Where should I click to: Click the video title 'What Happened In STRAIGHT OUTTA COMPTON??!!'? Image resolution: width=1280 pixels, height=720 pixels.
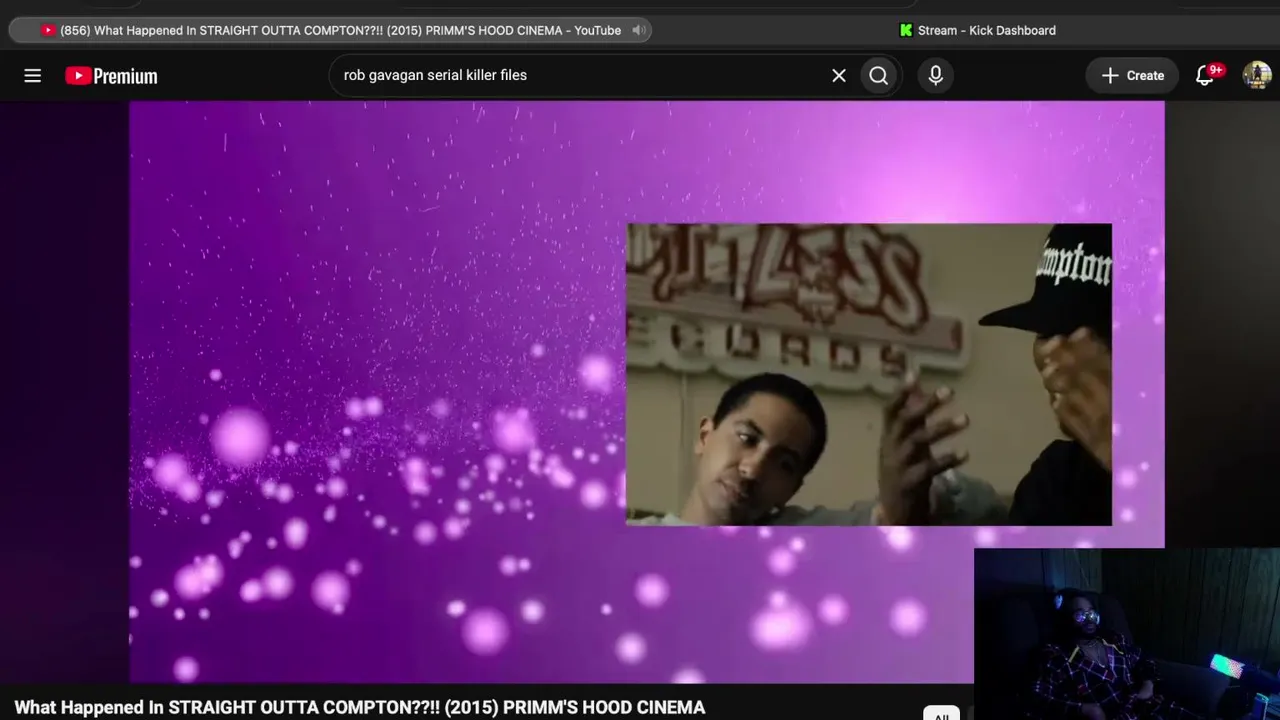[359, 707]
